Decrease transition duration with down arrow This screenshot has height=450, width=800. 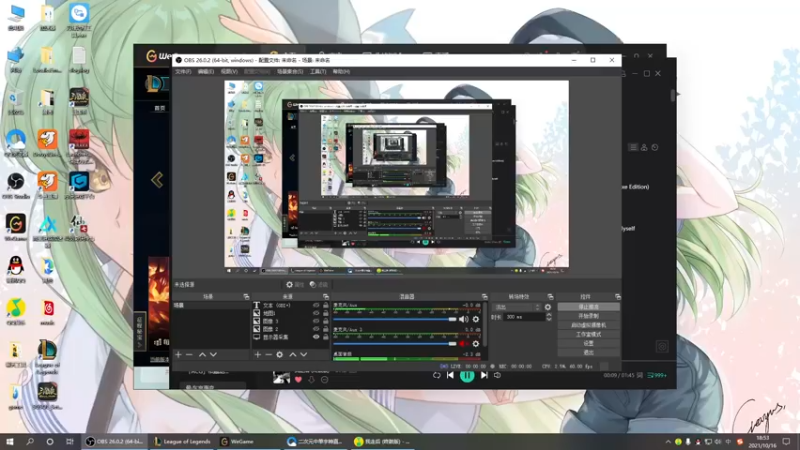click(548, 319)
